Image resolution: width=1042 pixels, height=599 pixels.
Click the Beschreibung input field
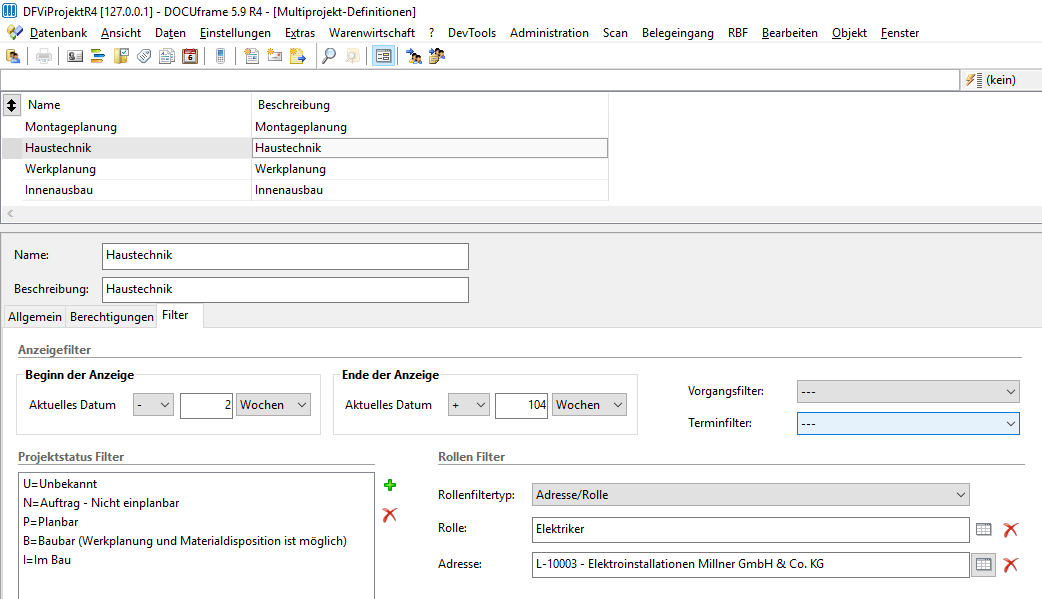tap(285, 290)
